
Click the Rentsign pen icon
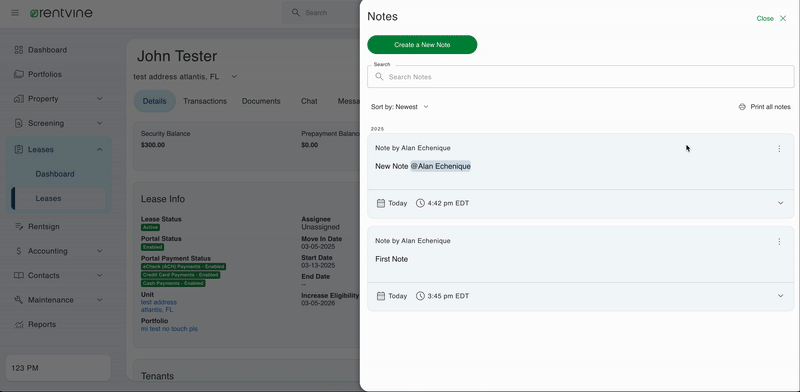tap(19, 226)
